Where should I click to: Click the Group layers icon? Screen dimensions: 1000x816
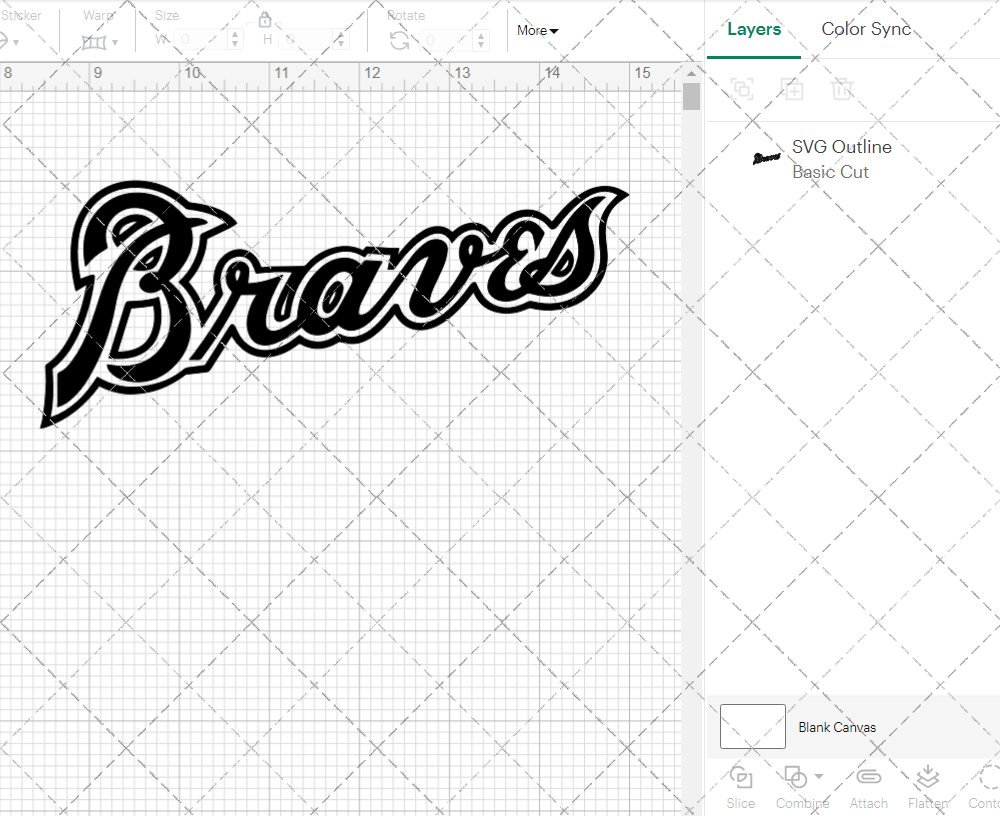tap(742, 89)
